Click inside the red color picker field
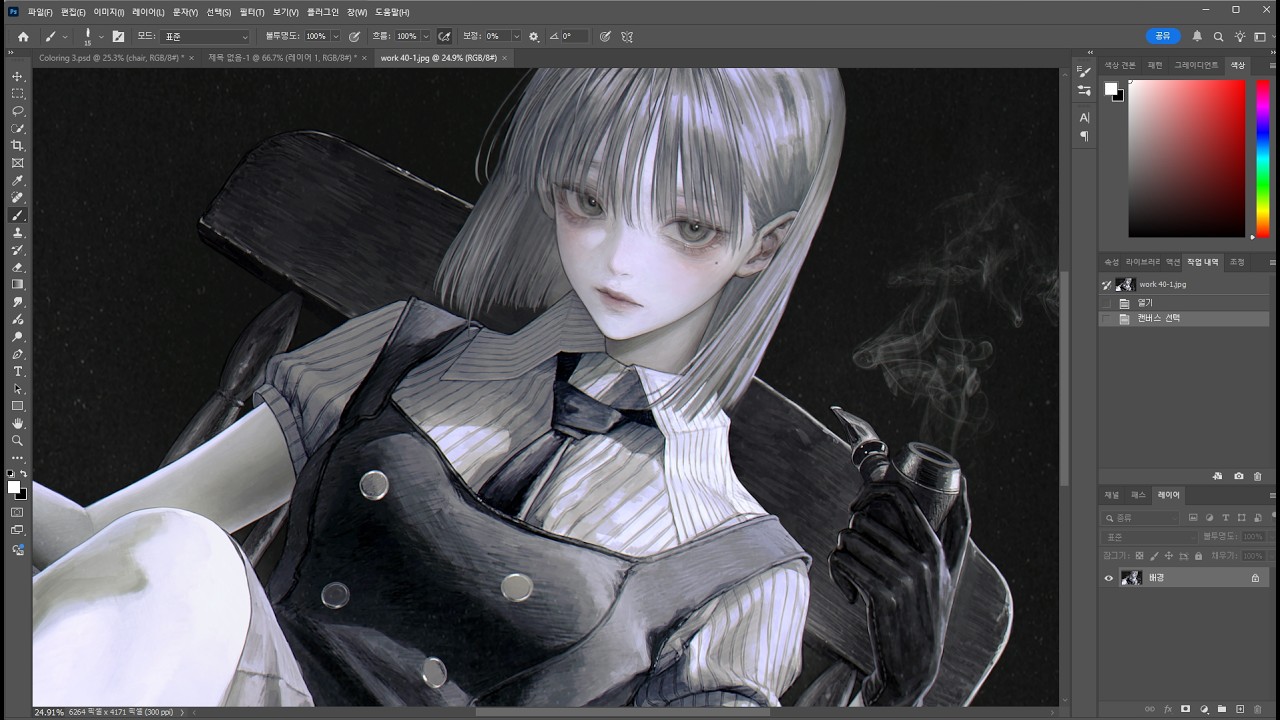Image resolution: width=1280 pixels, height=720 pixels. click(1187, 158)
